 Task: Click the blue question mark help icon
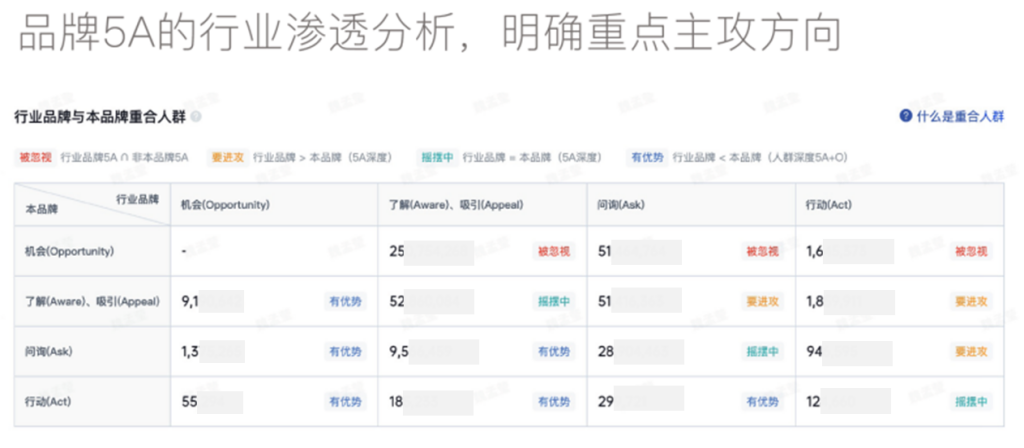coord(905,117)
